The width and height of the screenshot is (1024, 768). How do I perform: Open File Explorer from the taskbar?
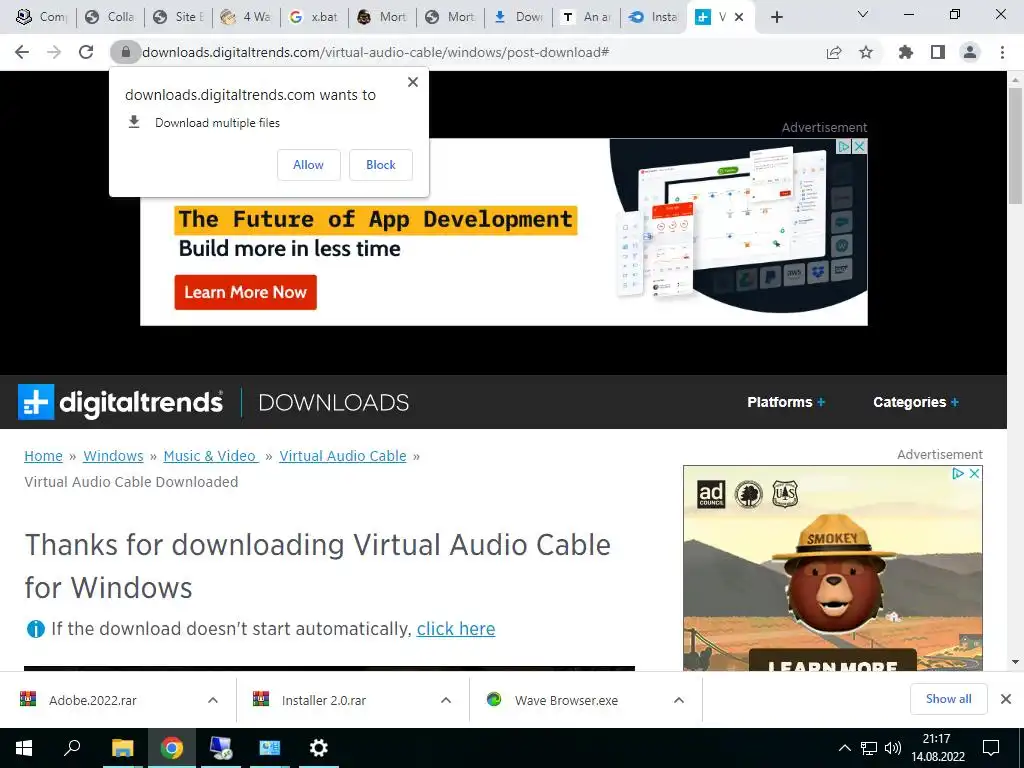point(122,748)
